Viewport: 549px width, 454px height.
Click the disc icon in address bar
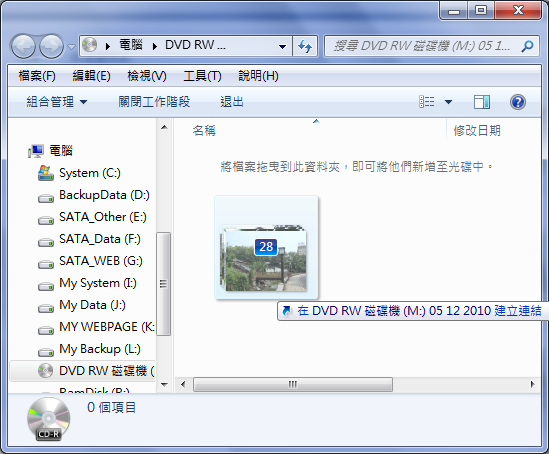(90, 45)
